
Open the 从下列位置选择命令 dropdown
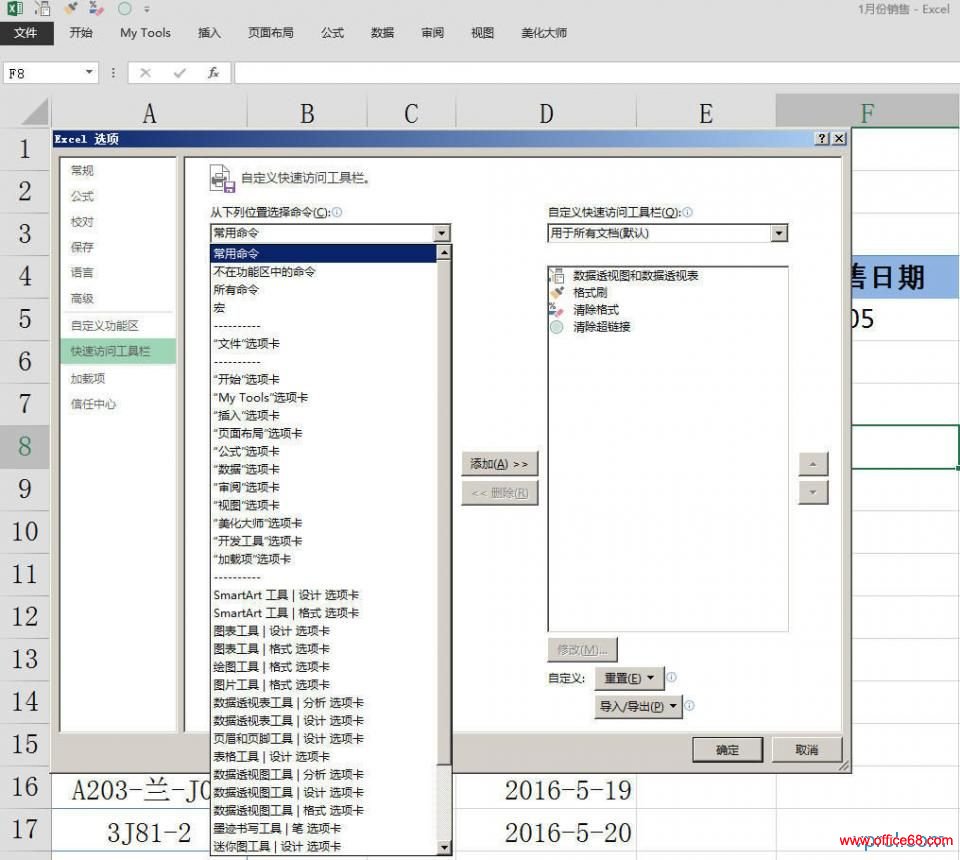coord(440,232)
